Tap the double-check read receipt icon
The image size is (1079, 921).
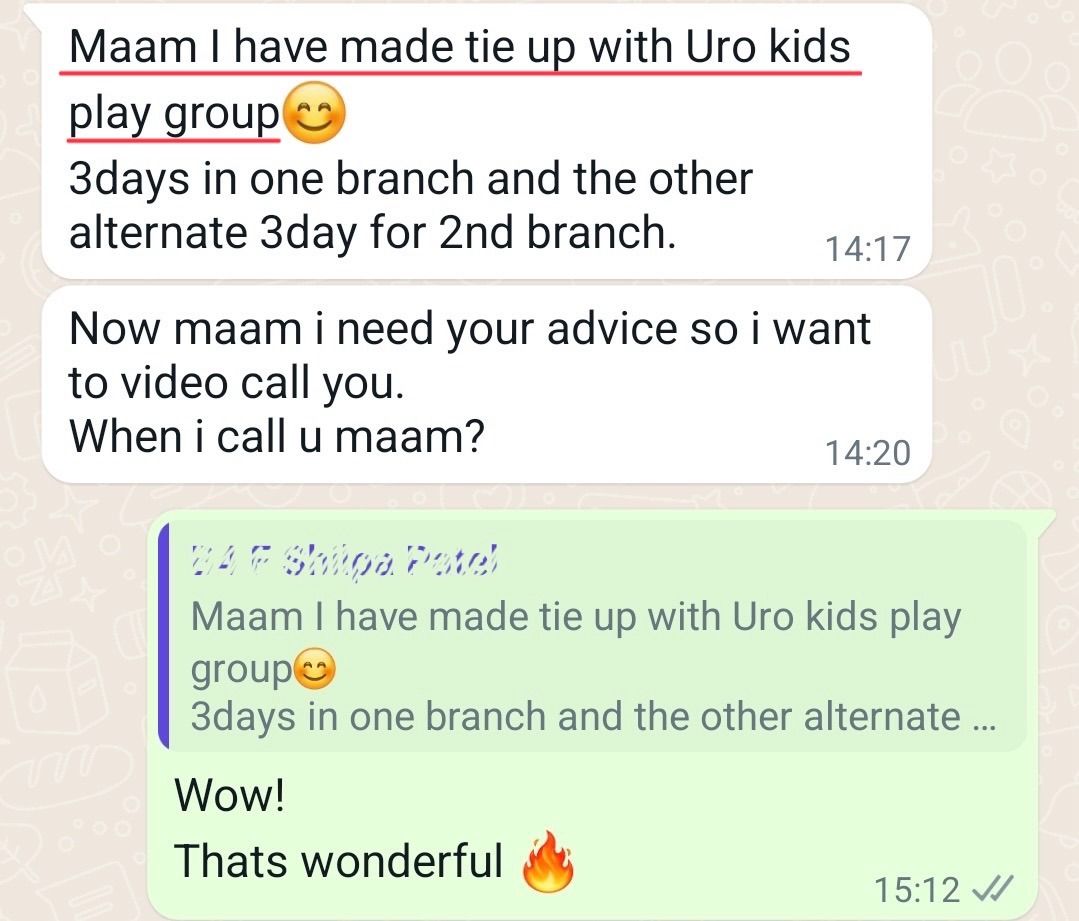pyautogui.click(x=992, y=889)
